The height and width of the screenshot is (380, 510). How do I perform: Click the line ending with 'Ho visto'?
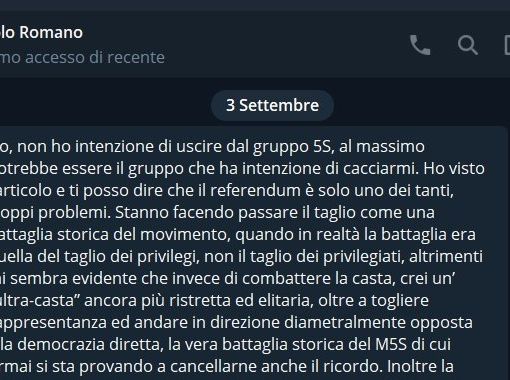(242, 168)
